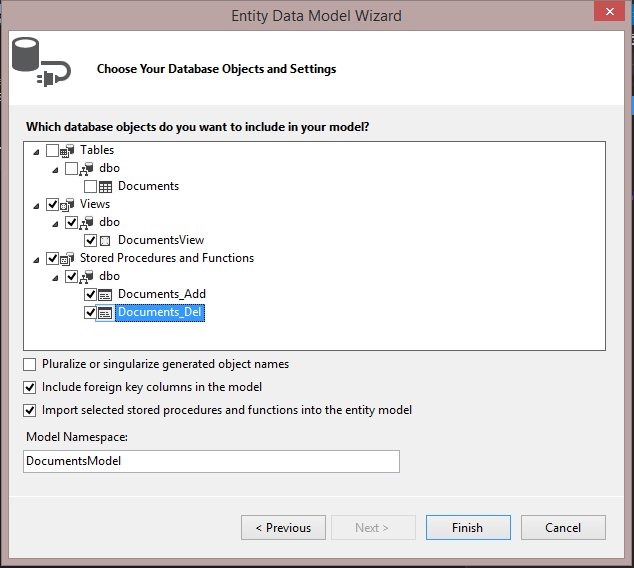Click the Documents_Add stored procedure icon
The height and width of the screenshot is (568, 634).
(x=105, y=294)
